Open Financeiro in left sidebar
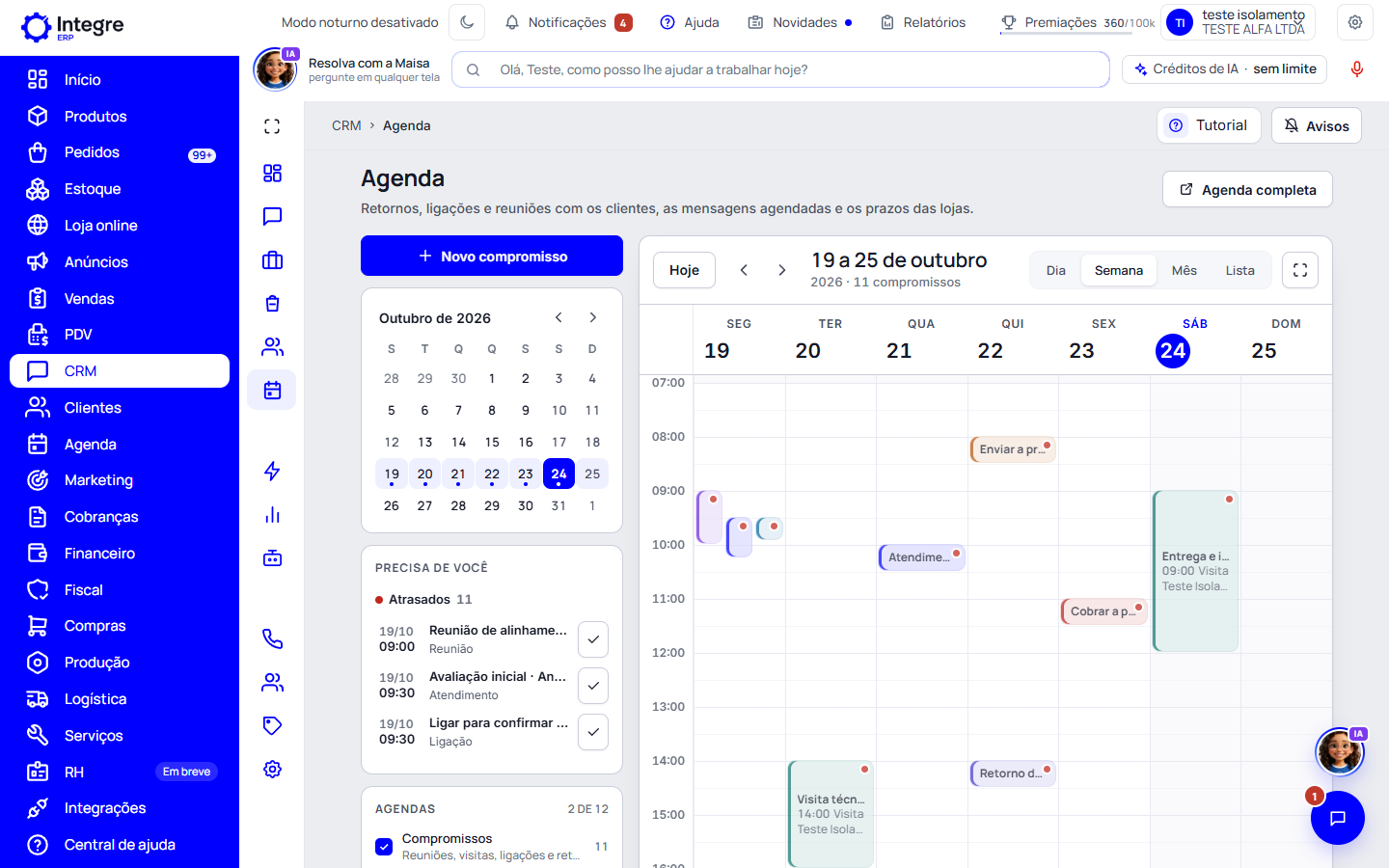The width and height of the screenshot is (1389, 868). click(120, 554)
